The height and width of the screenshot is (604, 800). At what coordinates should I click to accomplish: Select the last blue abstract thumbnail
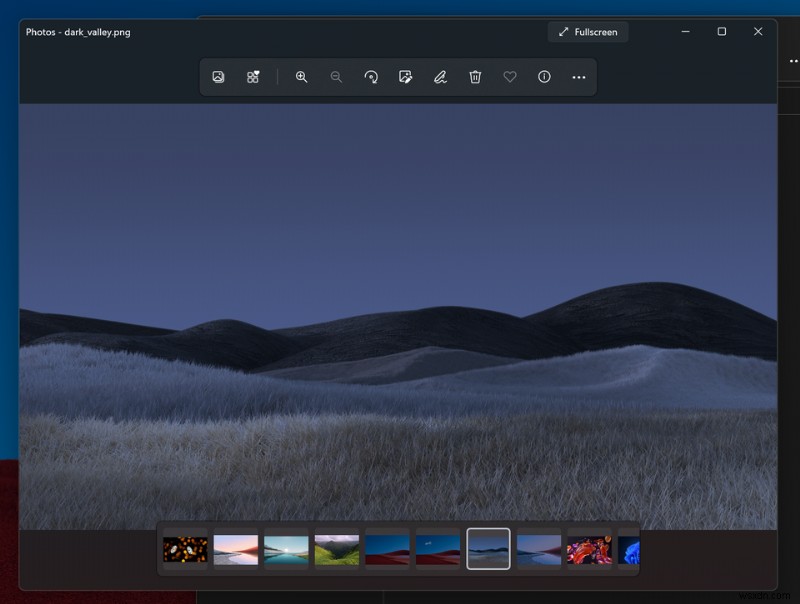(627, 548)
